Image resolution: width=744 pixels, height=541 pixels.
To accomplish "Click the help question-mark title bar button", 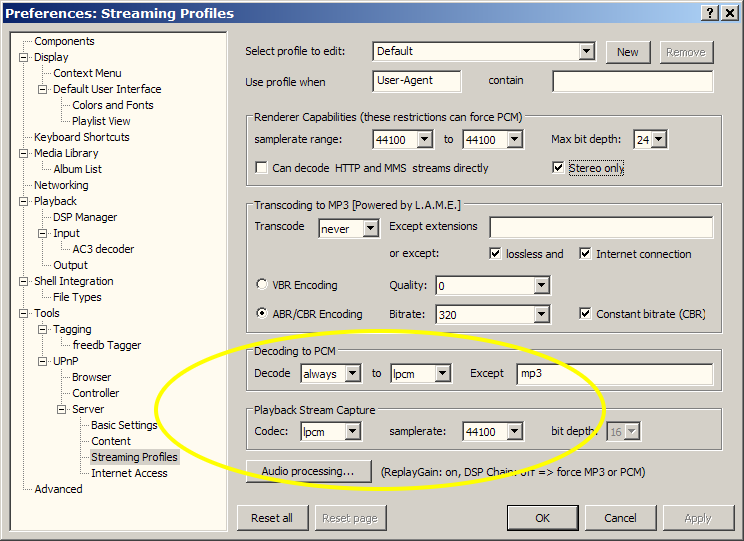I will [709, 13].
